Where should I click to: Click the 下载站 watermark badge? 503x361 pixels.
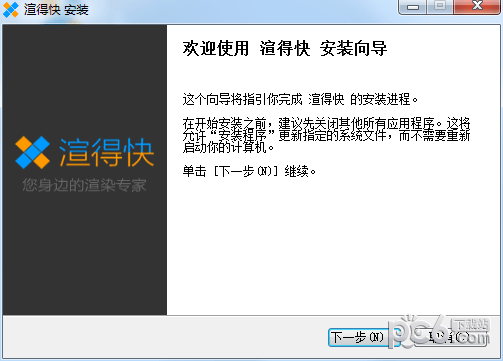tap(471, 324)
